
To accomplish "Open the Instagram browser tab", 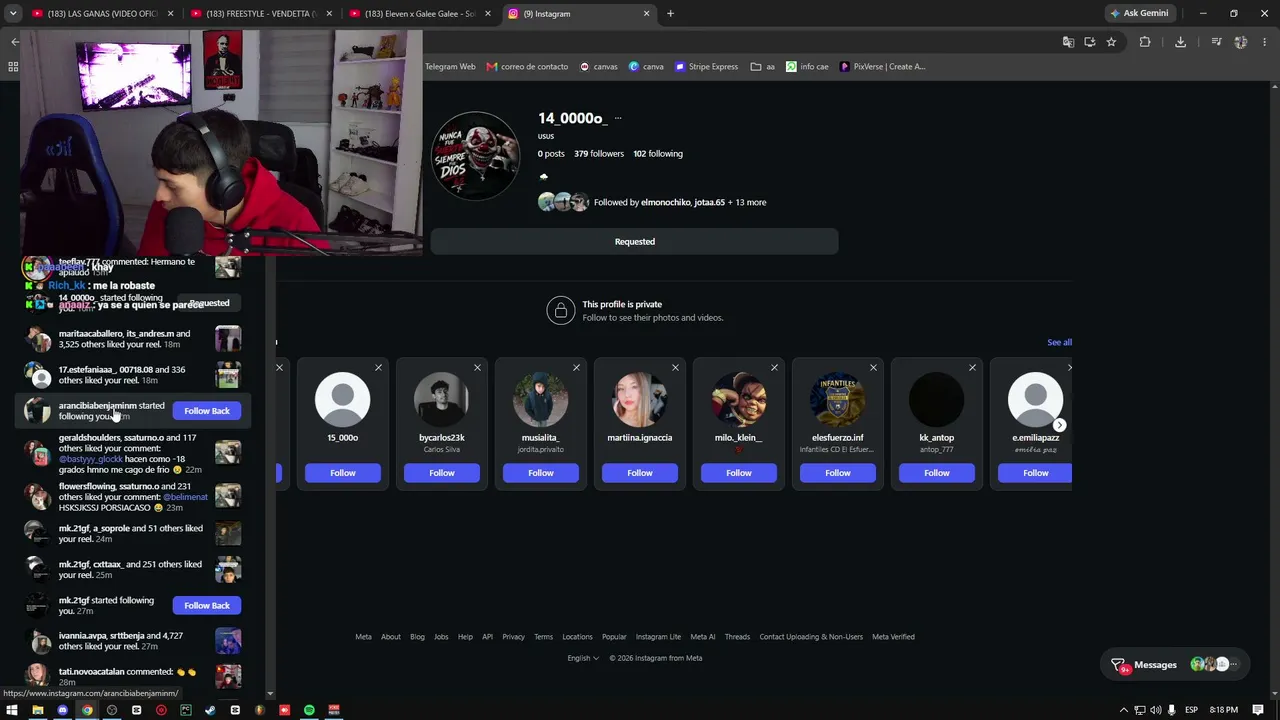I will click(579, 14).
